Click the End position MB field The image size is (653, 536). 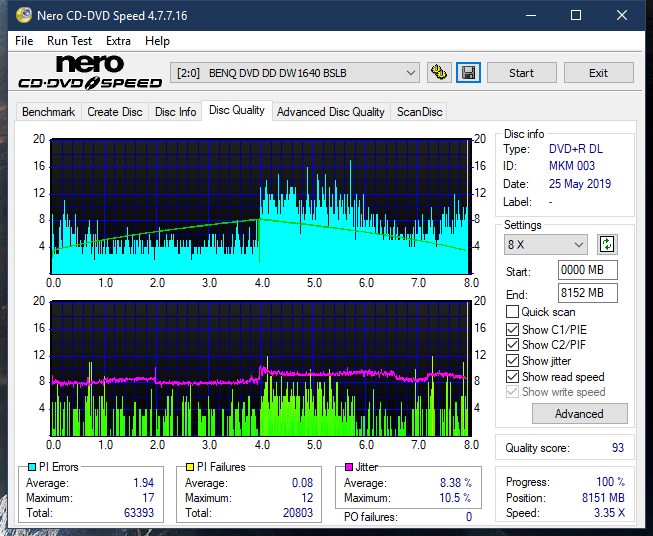coord(588,293)
